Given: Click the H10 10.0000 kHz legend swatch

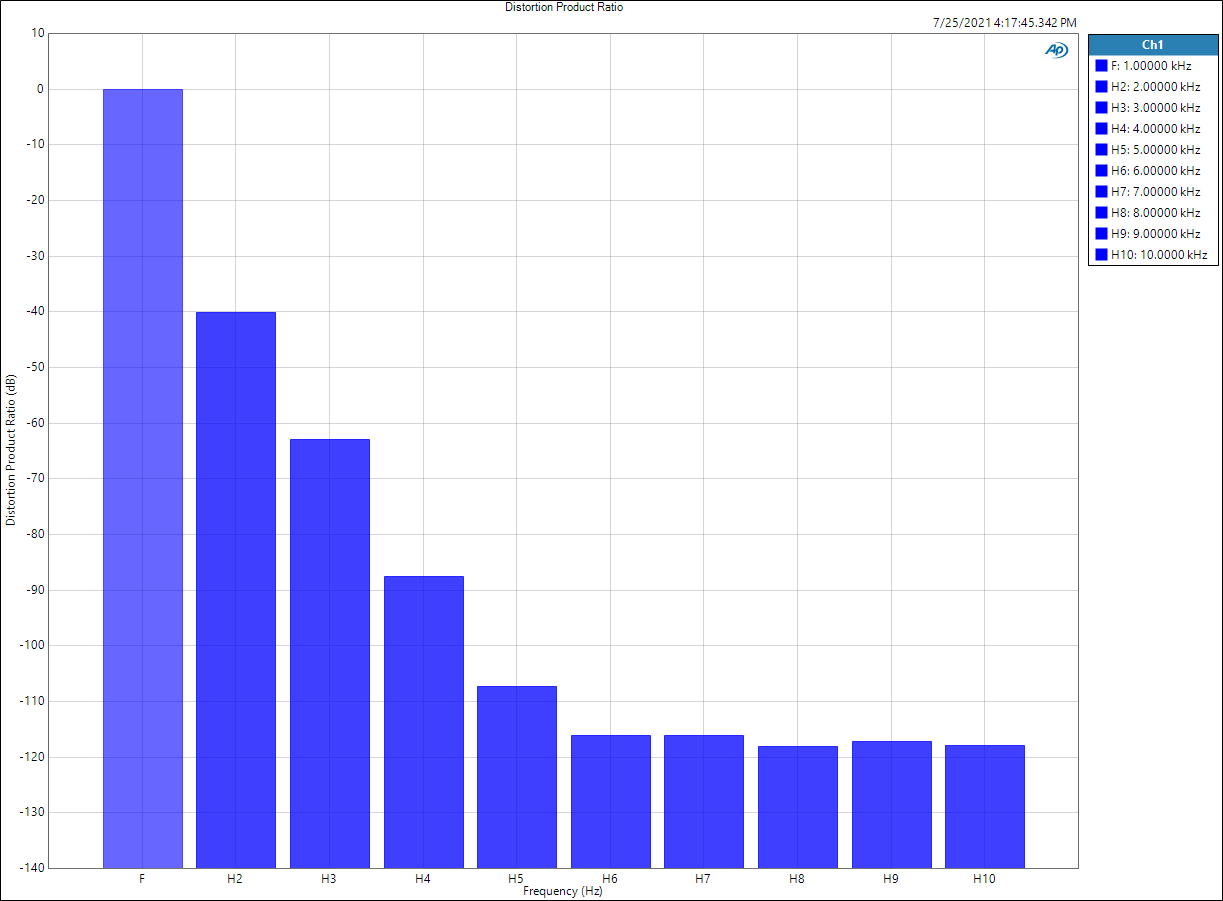Looking at the screenshot, I should [1102, 254].
